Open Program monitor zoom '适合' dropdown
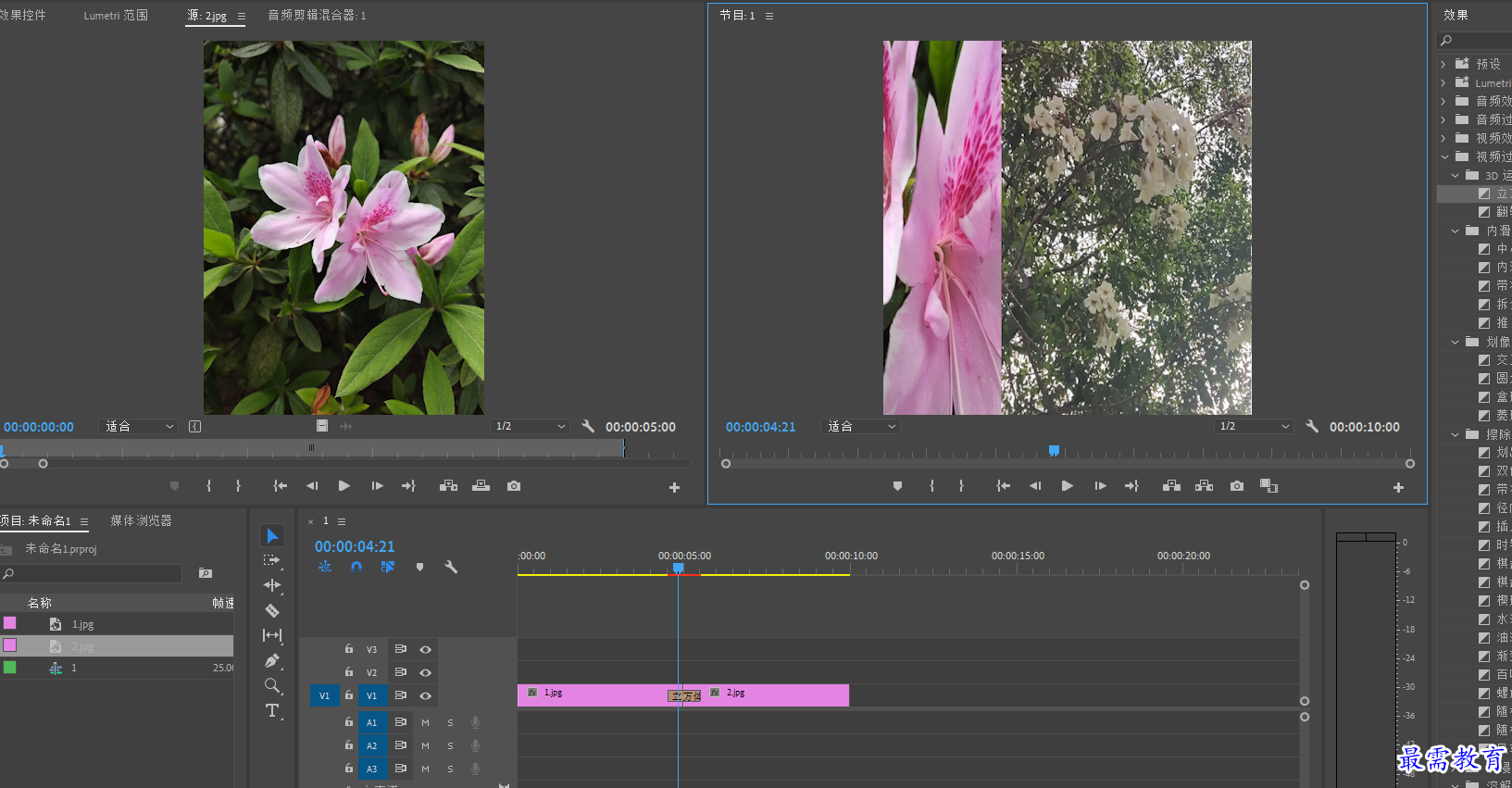This screenshot has width=1512, height=788. 860,426
